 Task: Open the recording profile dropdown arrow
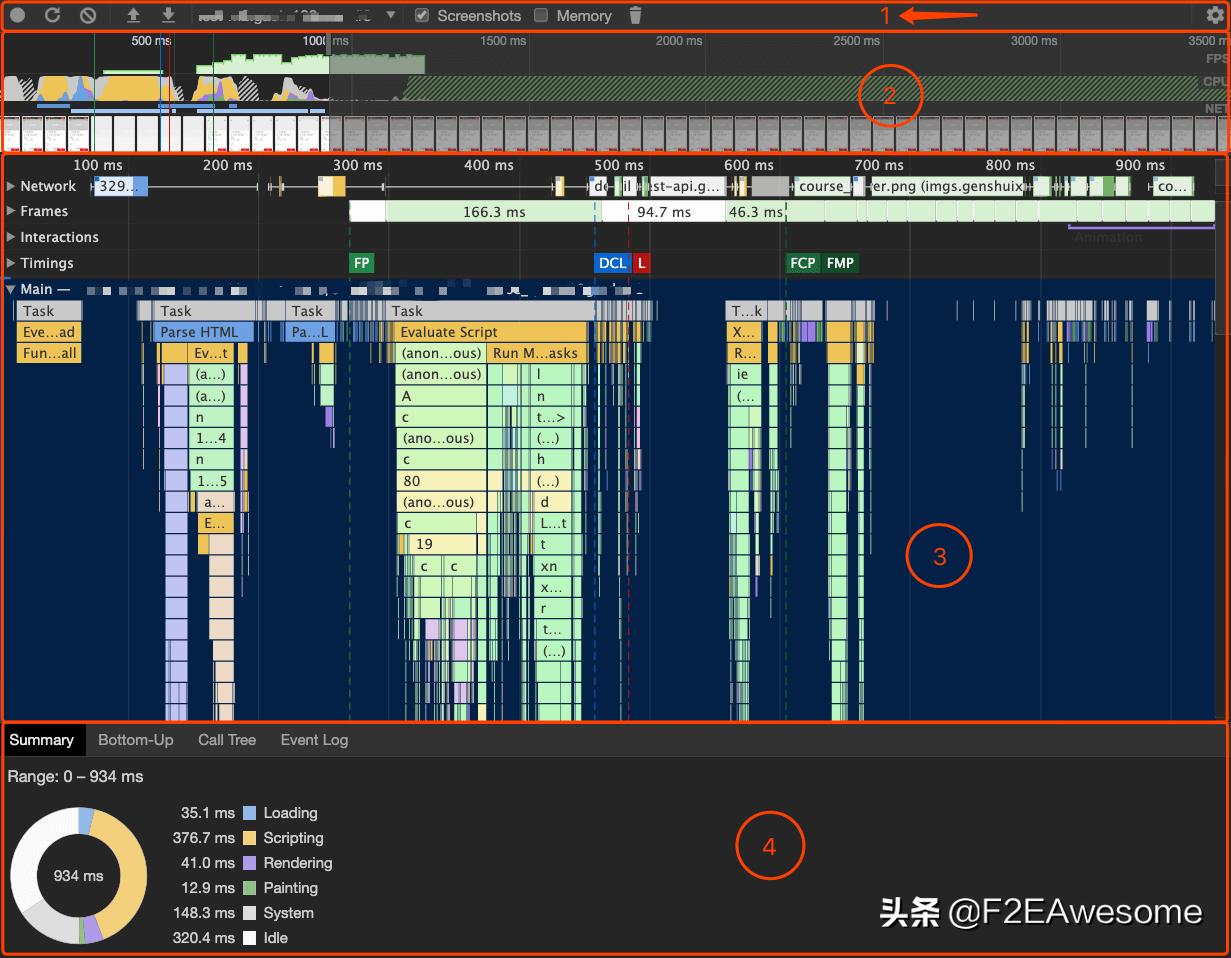(391, 15)
